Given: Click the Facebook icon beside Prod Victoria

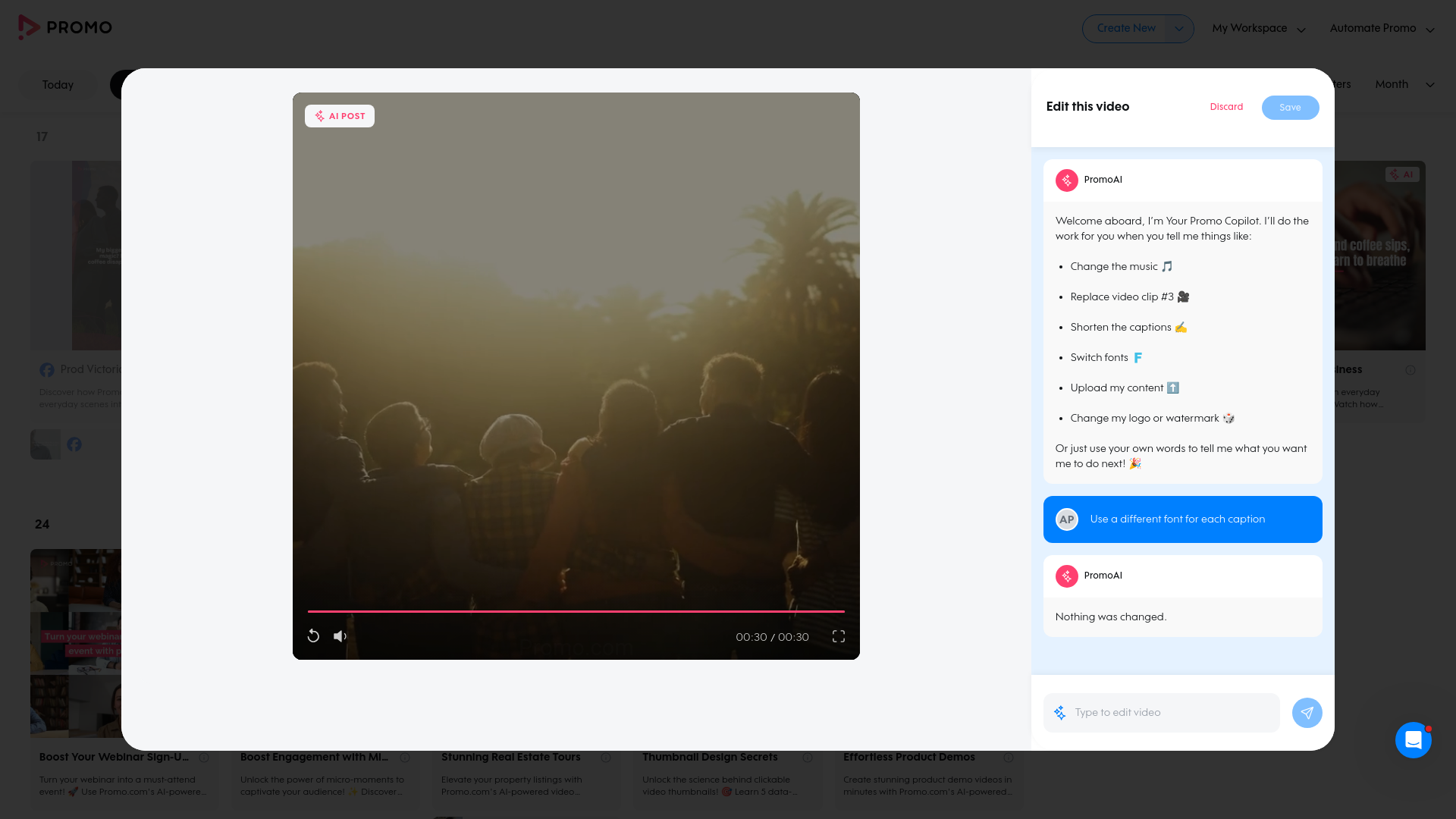Looking at the screenshot, I should [x=47, y=370].
